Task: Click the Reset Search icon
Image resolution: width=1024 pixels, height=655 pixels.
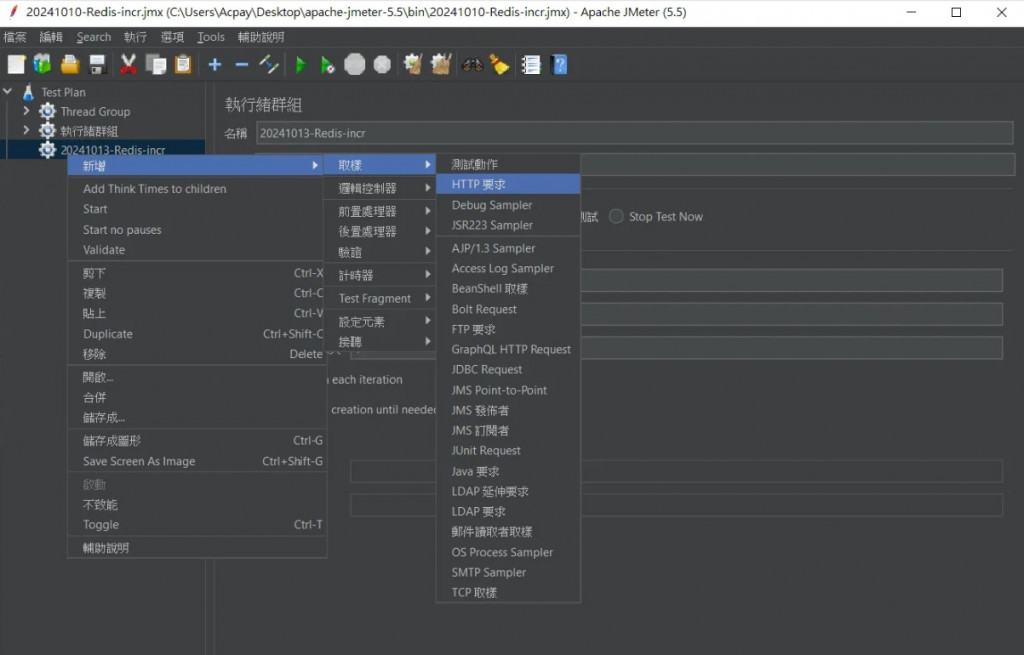Action: (500, 65)
